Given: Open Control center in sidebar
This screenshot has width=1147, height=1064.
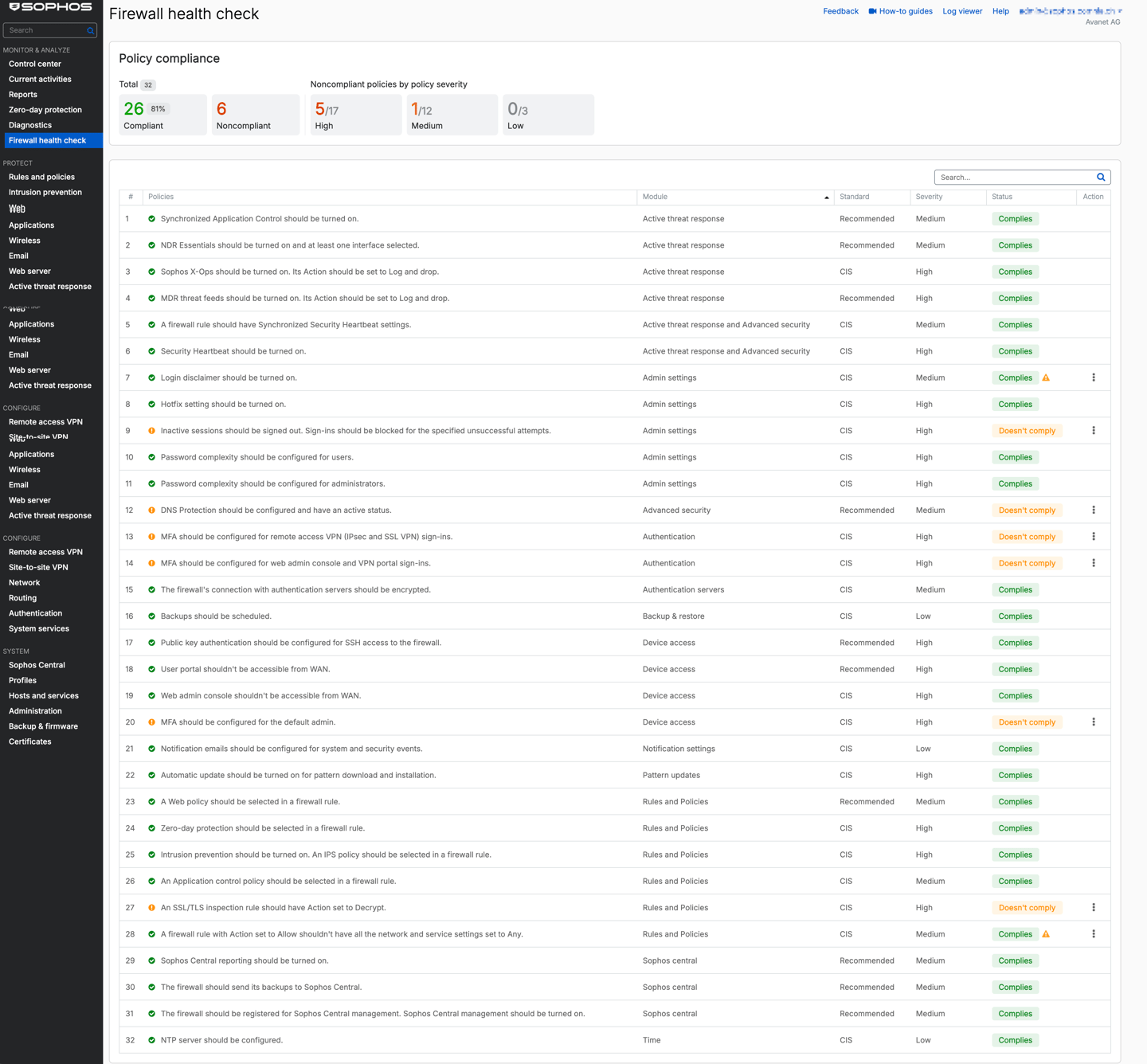Looking at the screenshot, I should [35, 64].
